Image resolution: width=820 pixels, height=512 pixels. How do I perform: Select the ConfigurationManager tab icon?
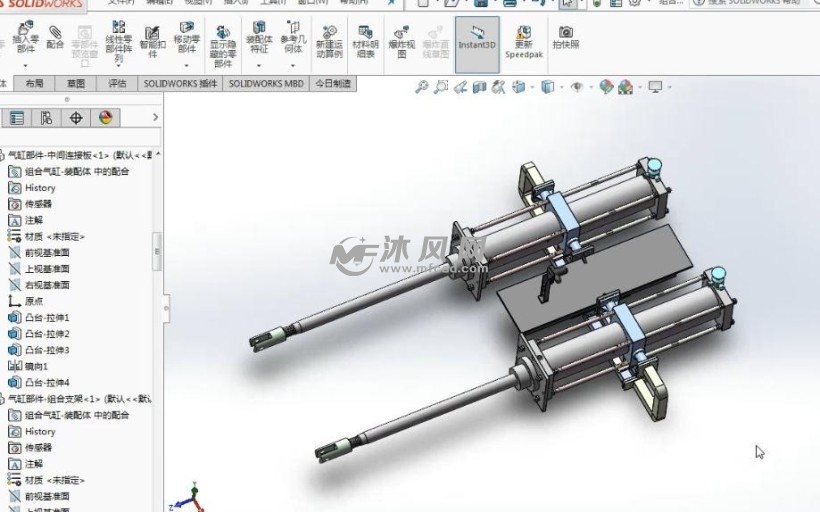tap(46, 118)
